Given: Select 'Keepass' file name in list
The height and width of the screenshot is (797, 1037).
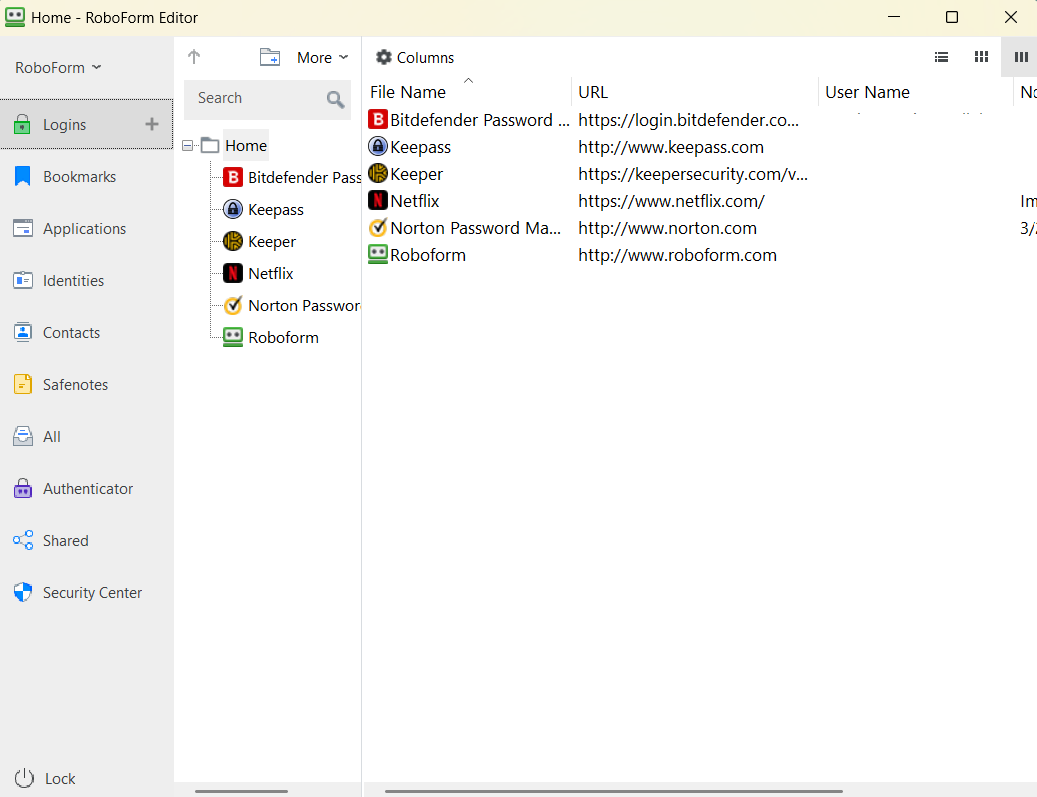Looking at the screenshot, I should [421, 147].
